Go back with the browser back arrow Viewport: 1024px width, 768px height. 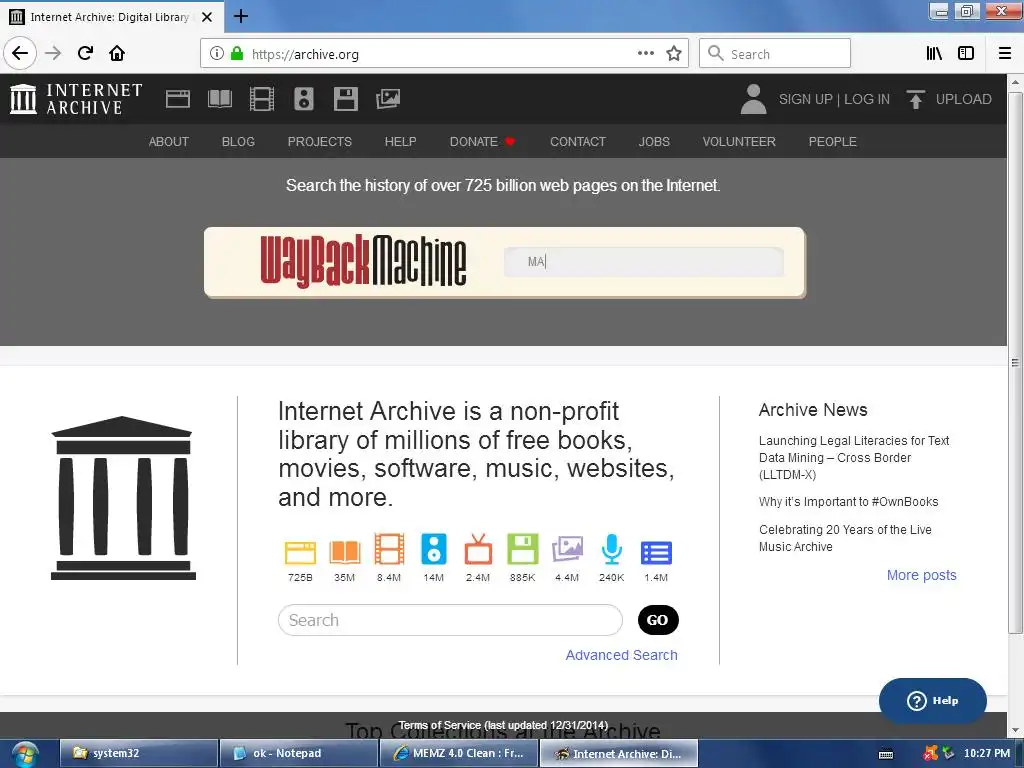point(20,53)
